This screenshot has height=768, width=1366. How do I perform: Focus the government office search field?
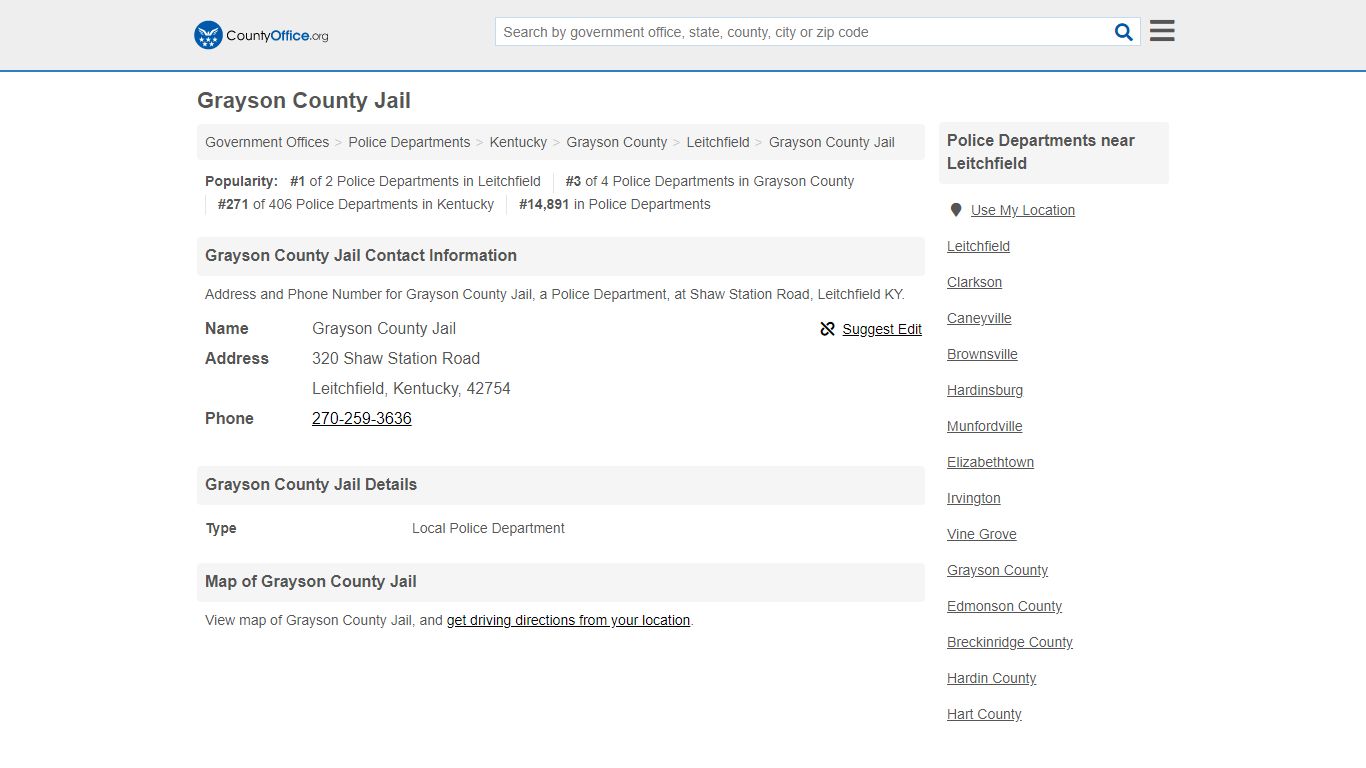(x=803, y=32)
